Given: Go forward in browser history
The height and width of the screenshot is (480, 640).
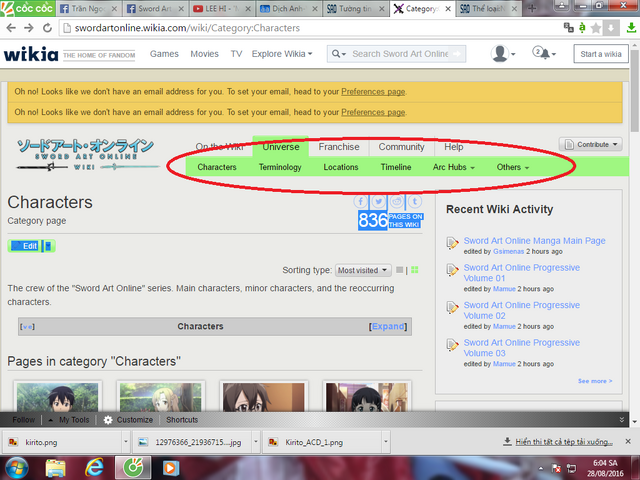Looking at the screenshot, I should click(29, 28).
